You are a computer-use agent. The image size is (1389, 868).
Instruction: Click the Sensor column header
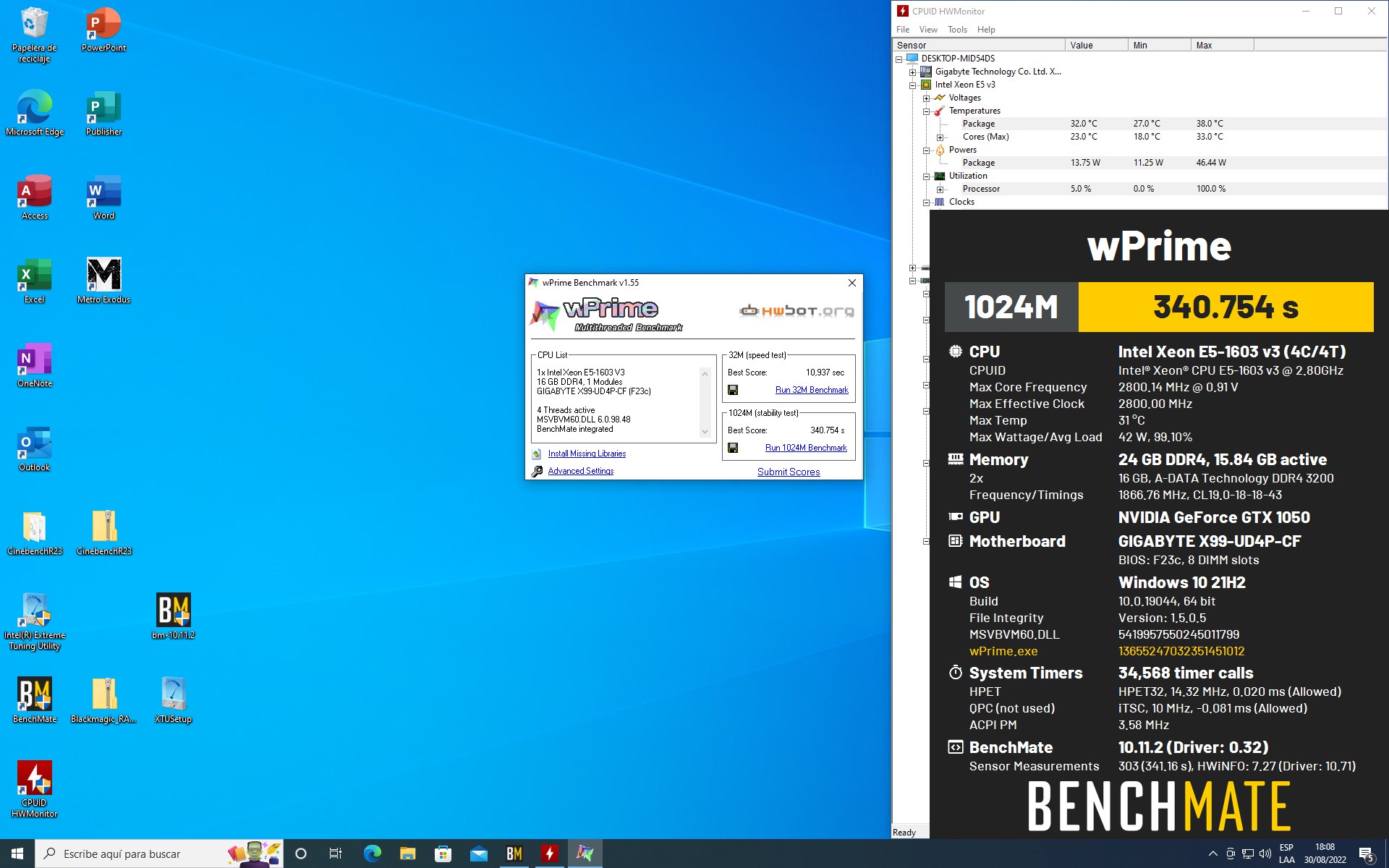(979, 45)
